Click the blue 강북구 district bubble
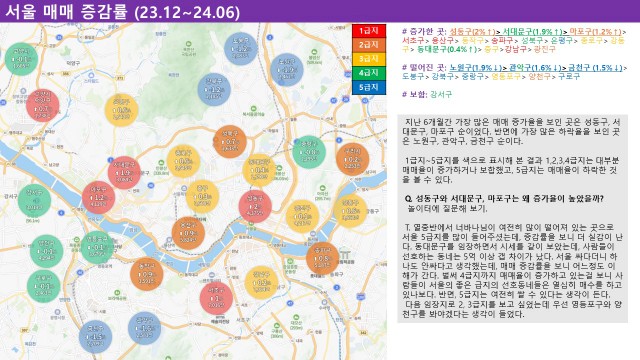The width and height of the screenshot is (640, 360). (x=214, y=90)
